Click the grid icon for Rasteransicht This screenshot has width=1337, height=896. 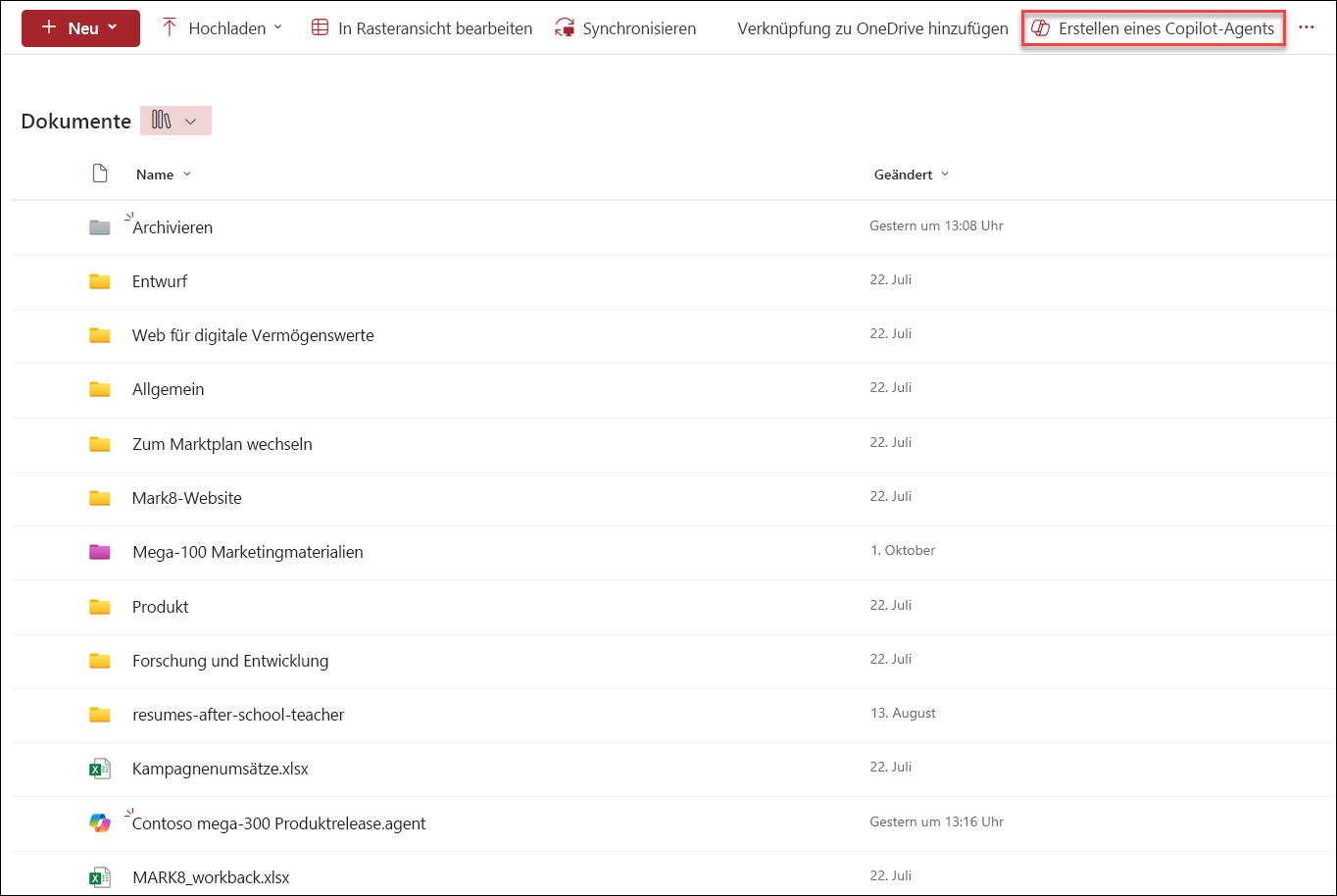320,27
